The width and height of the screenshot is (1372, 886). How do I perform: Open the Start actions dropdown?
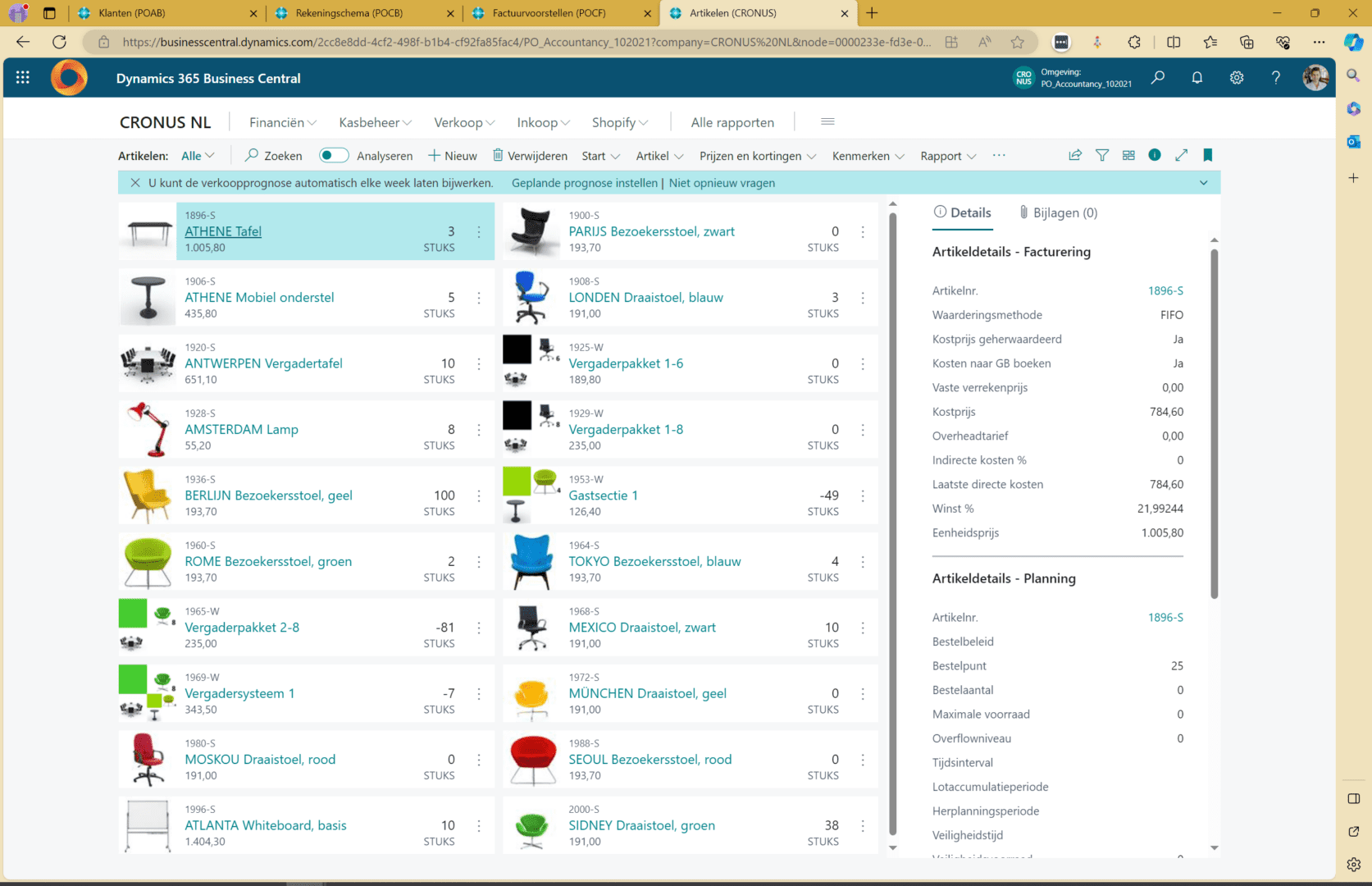(600, 156)
